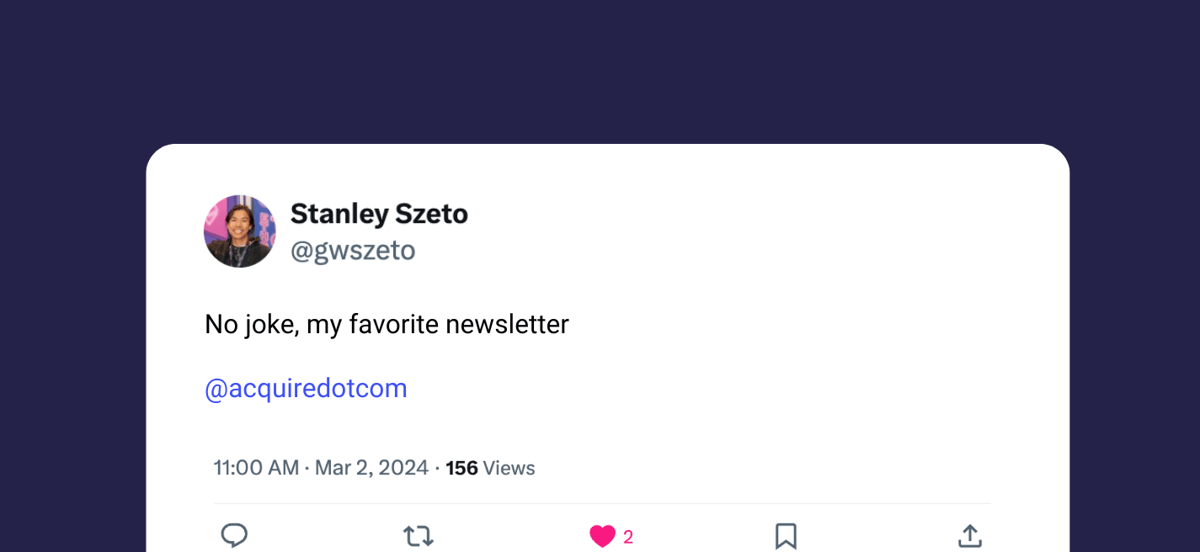The image size is (1200, 552).
Task: Open Stanley Szeto's profile picture
Action: click(240, 231)
